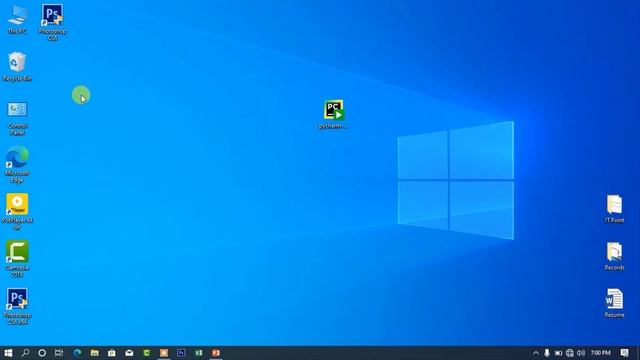
Task: Open Camtasia green taskbar icon
Action: (147, 353)
